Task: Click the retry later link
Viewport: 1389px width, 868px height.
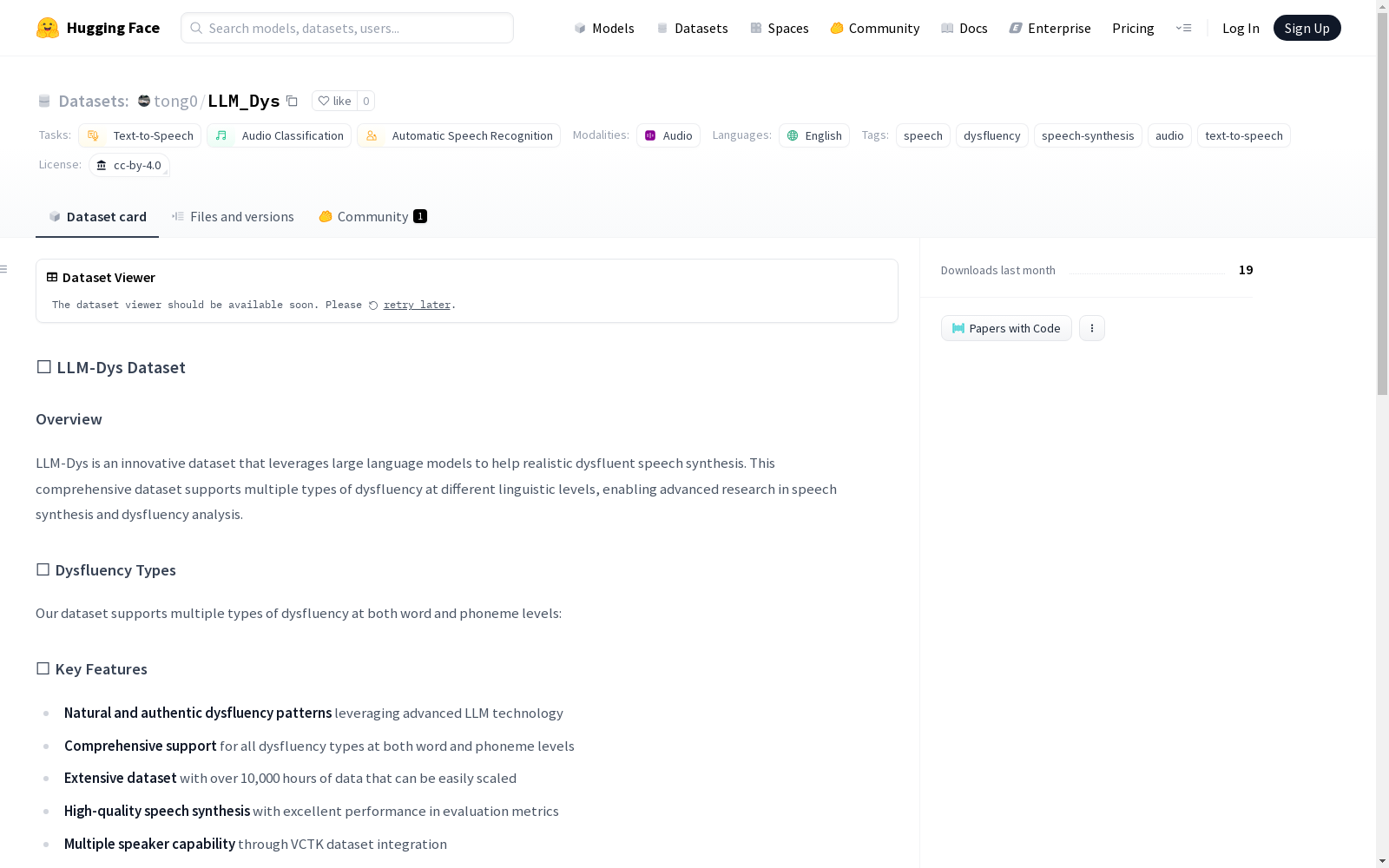Action: (x=417, y=306)
